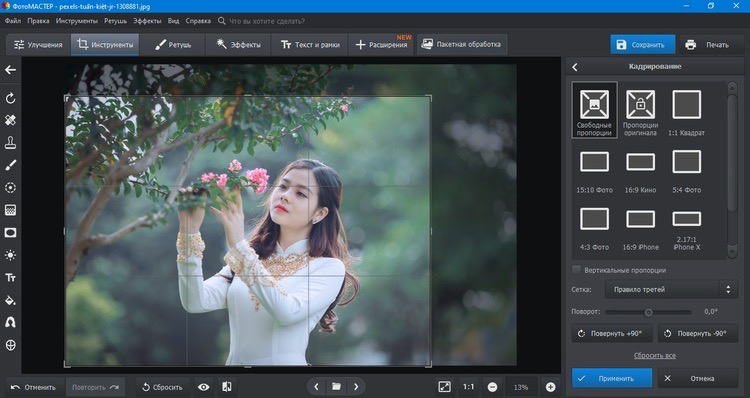Open the Сетка dropdown showing Правило третей

pos(671,289)
